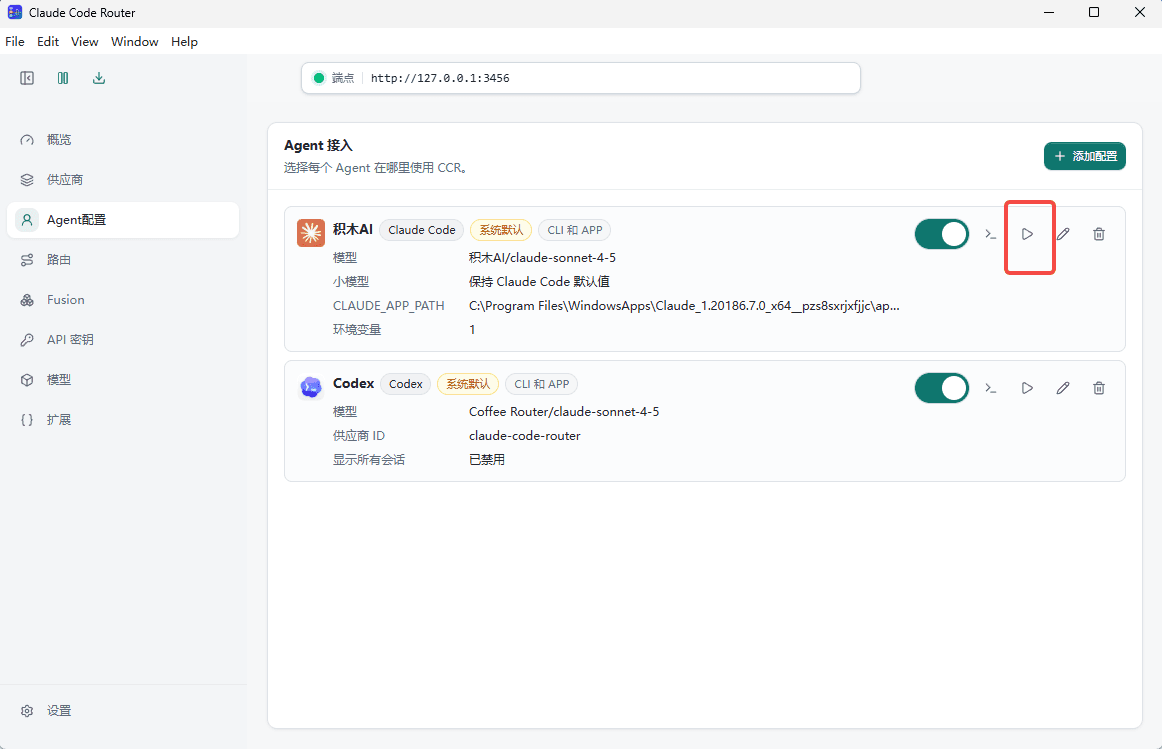Open API 密钥 in the sidebar
Viewport: 1162px width, 749px height.
[123, 339]
